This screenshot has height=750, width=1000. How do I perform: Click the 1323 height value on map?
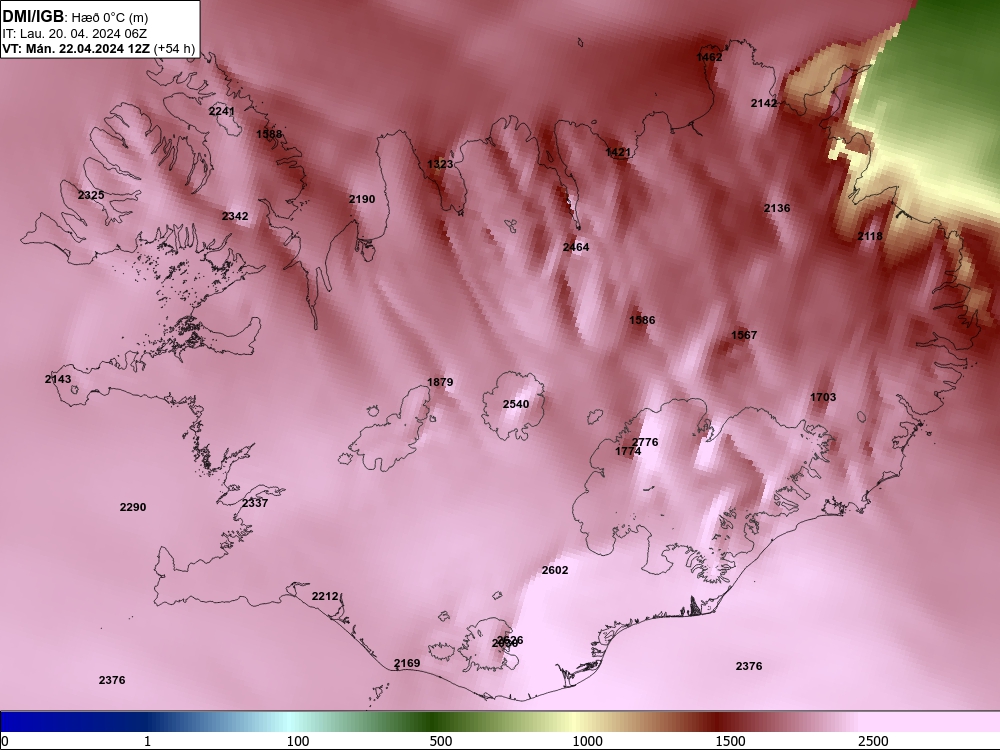click(440, 165)
